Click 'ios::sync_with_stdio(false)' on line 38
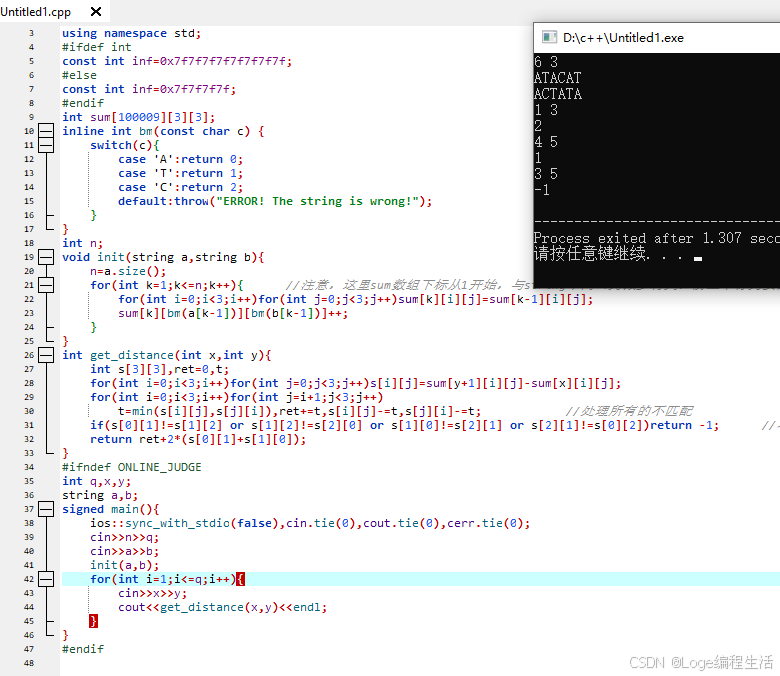 (x=184, y=523)
